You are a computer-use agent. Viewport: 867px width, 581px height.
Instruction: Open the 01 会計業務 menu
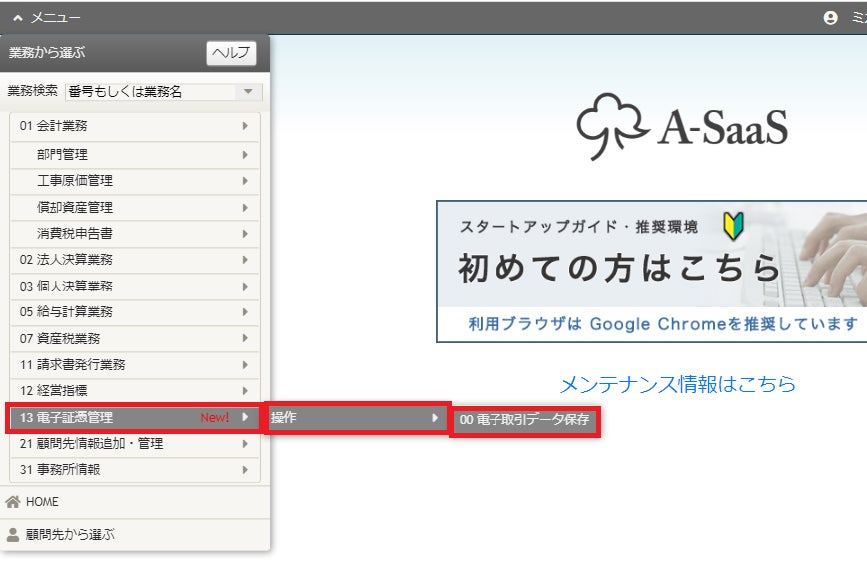(135, 126)
